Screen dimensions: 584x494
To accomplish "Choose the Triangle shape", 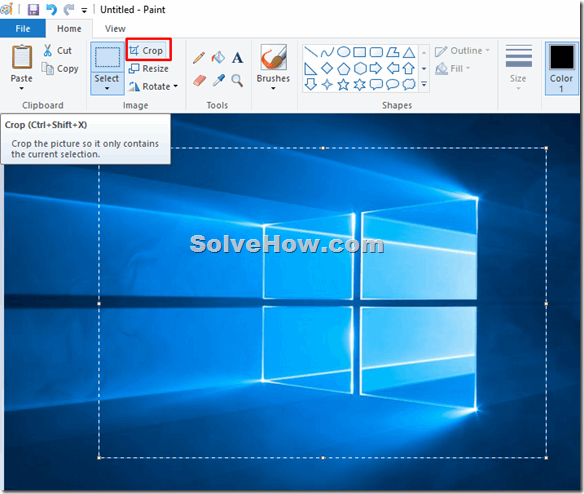I will click(409, 52).
